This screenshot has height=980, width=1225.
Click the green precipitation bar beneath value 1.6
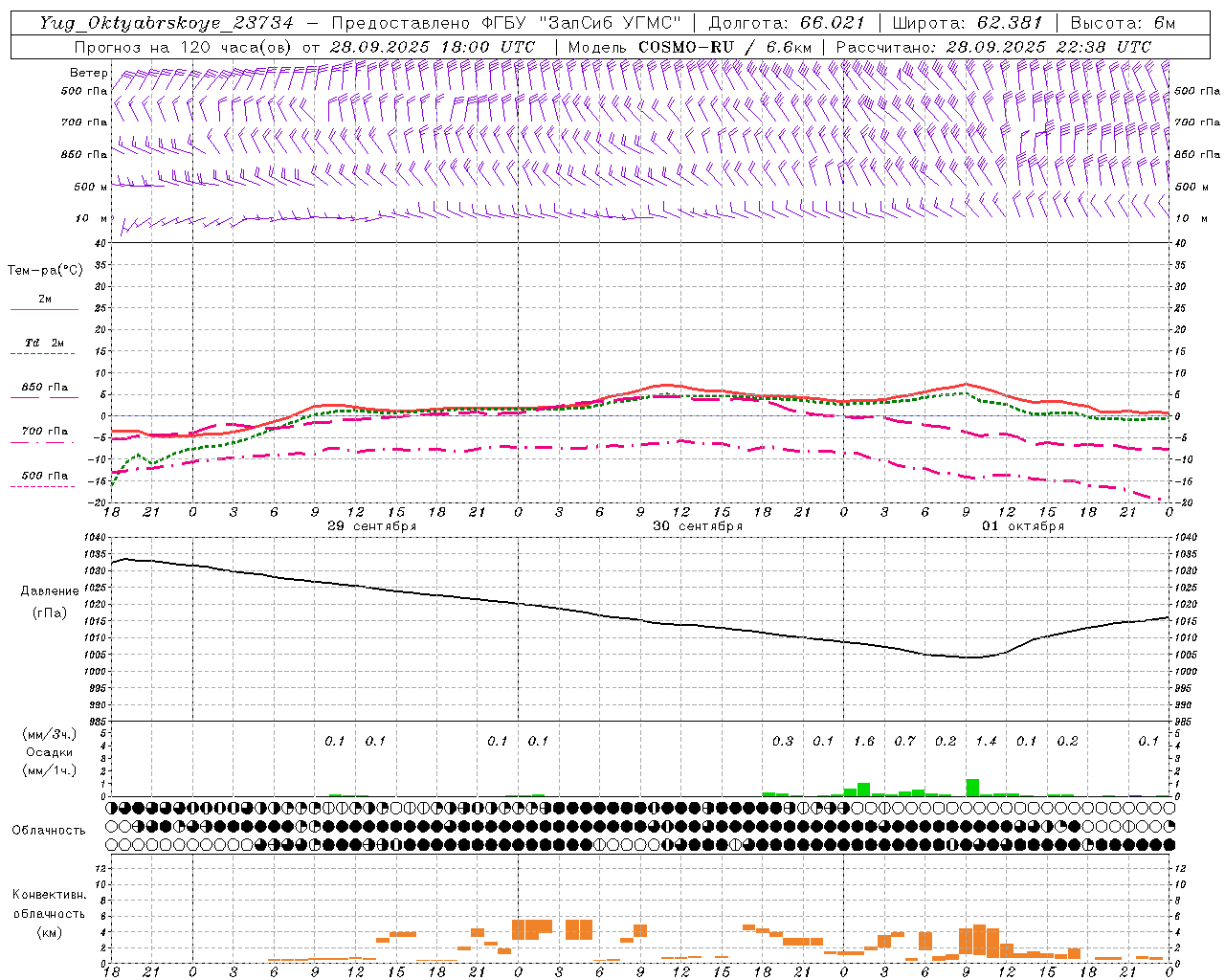[x=863, y=790]
